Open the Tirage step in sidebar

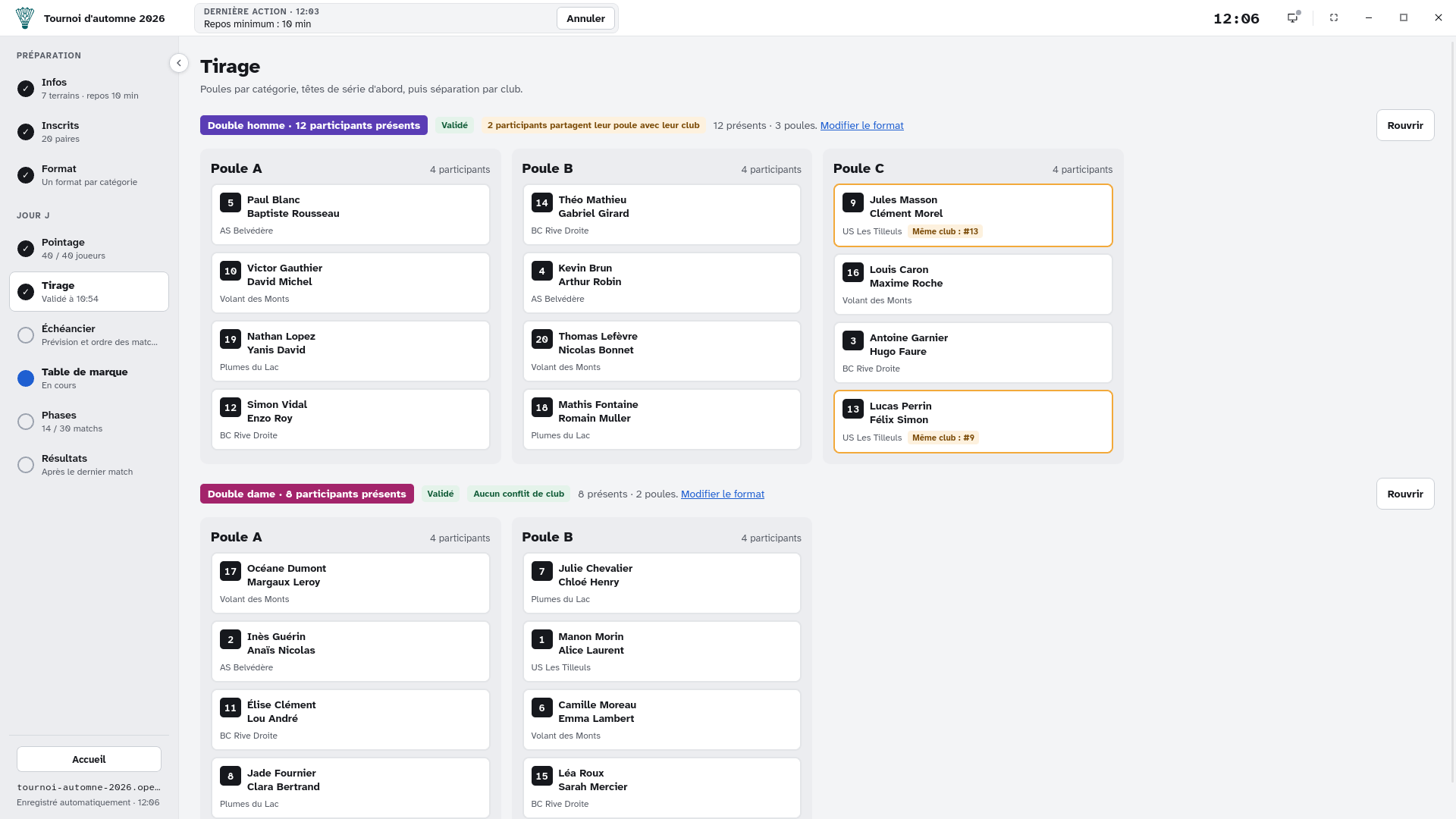coord(89,292)
